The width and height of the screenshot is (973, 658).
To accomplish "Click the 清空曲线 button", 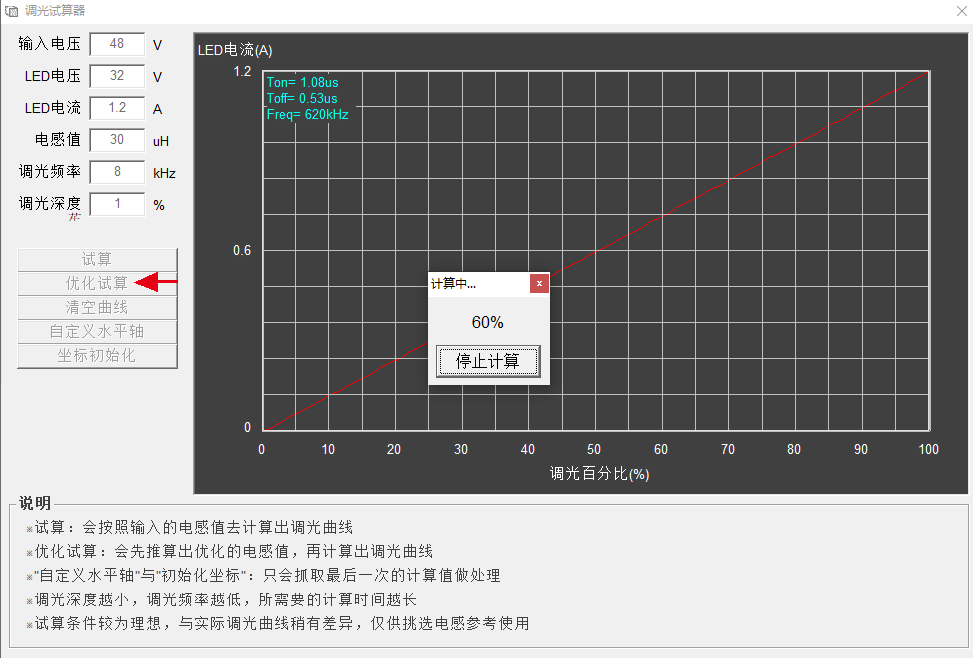I will (97, 308).
